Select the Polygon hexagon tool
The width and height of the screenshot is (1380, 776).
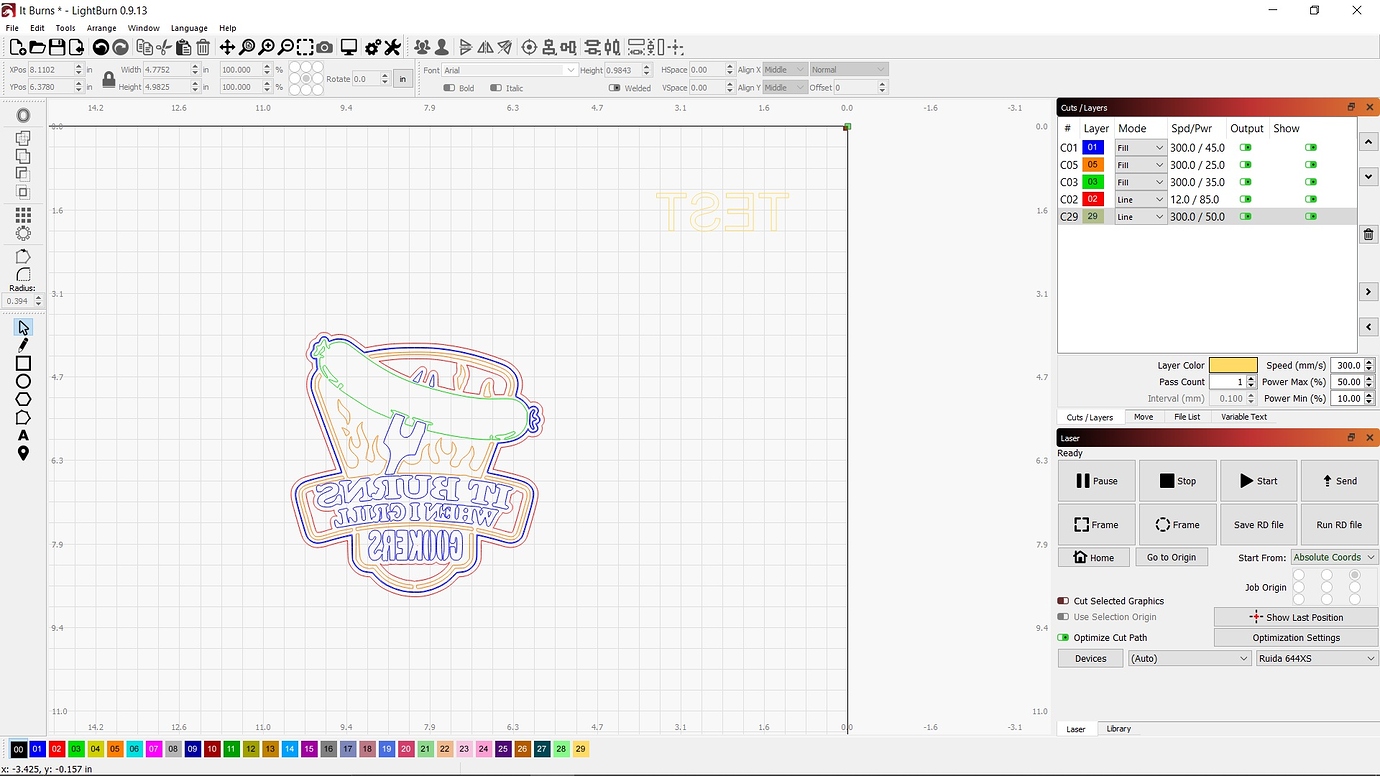coord(23,399)
